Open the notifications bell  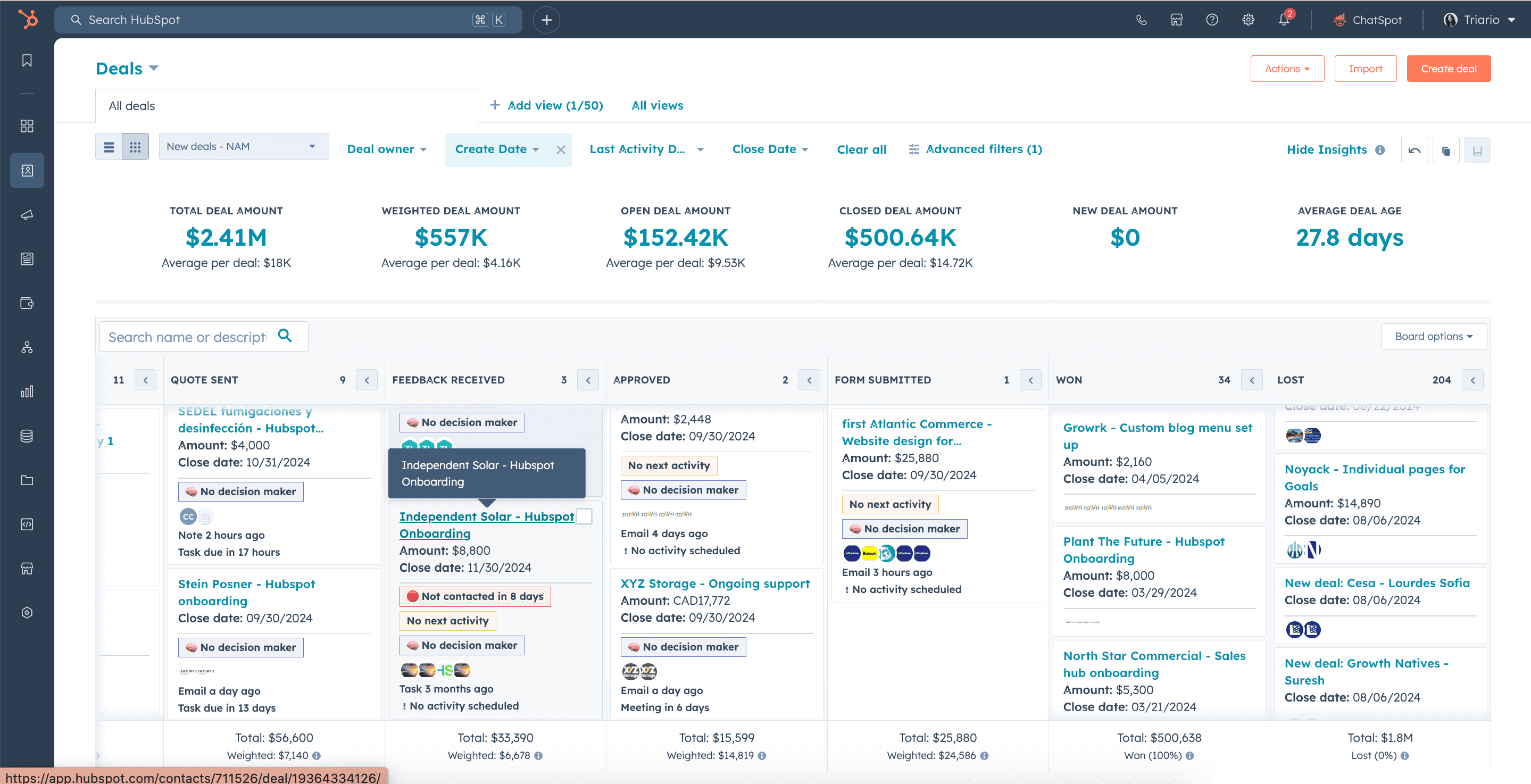pos(1284,20)
